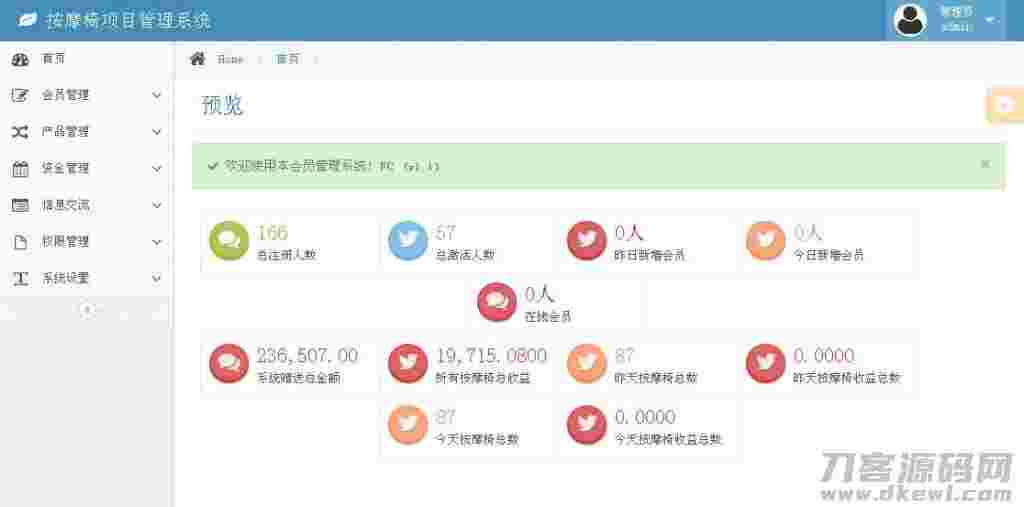The width and height of the screenshot is (1024, 507).
Task: Click the orange bird icon for 今天按摩椅总数
Action: [x=408, y=425]
